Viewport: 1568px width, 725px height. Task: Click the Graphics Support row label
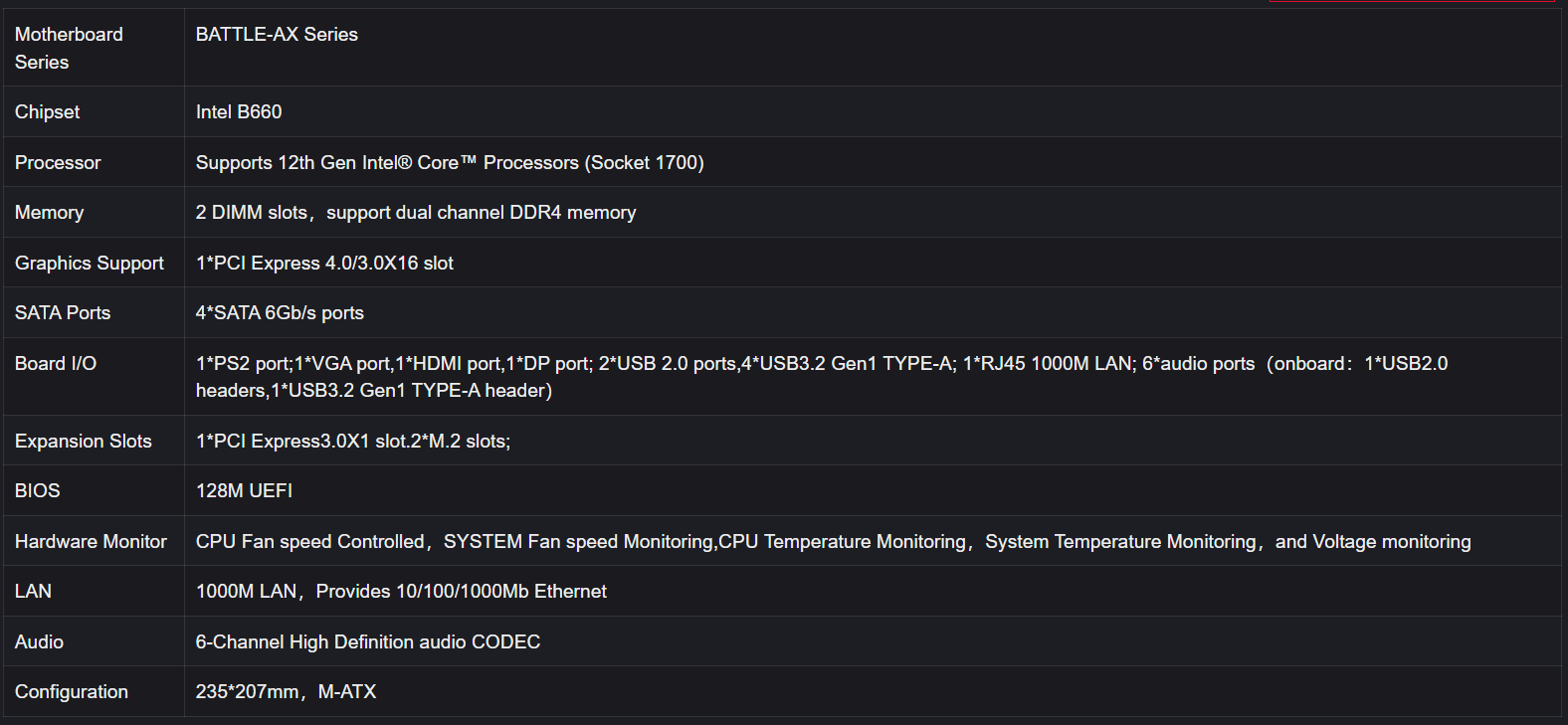point(90,264)
